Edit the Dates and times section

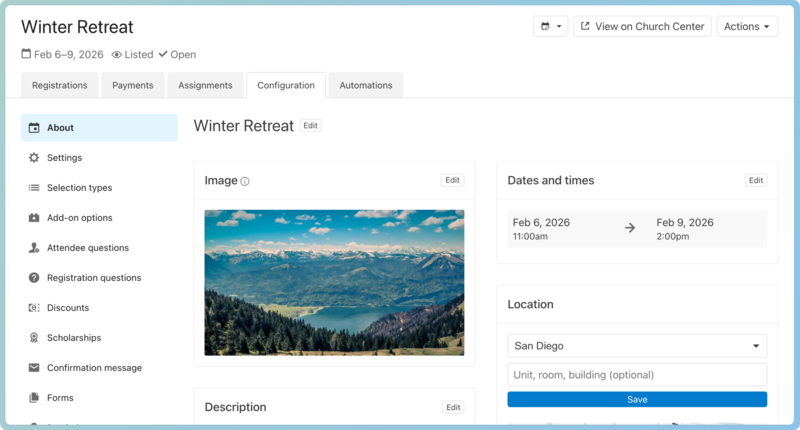(x=756, y=181)
